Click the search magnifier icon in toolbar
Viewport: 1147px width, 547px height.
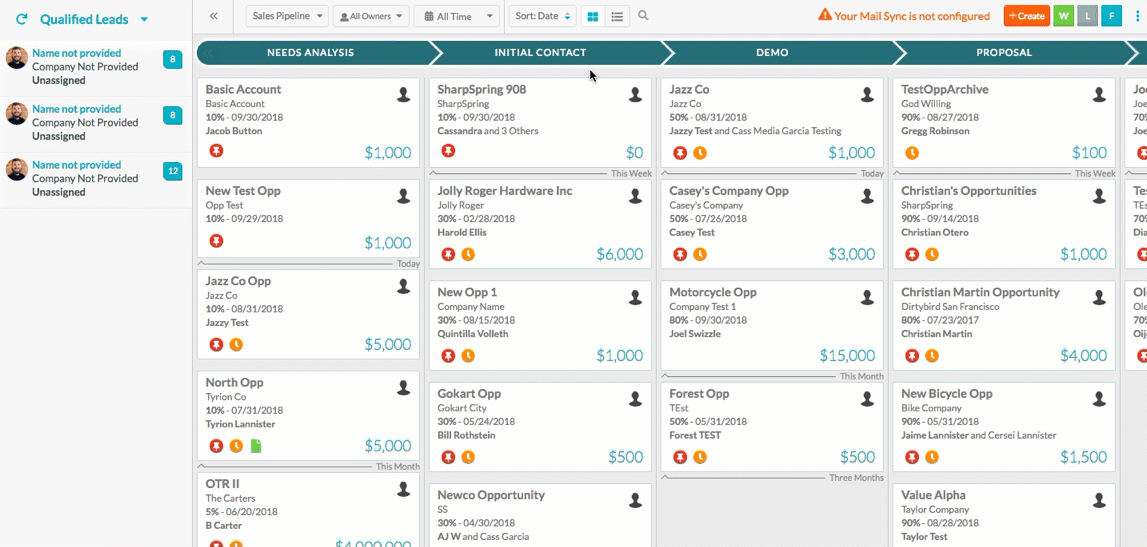pyautogui.click(x=643, y=16)
